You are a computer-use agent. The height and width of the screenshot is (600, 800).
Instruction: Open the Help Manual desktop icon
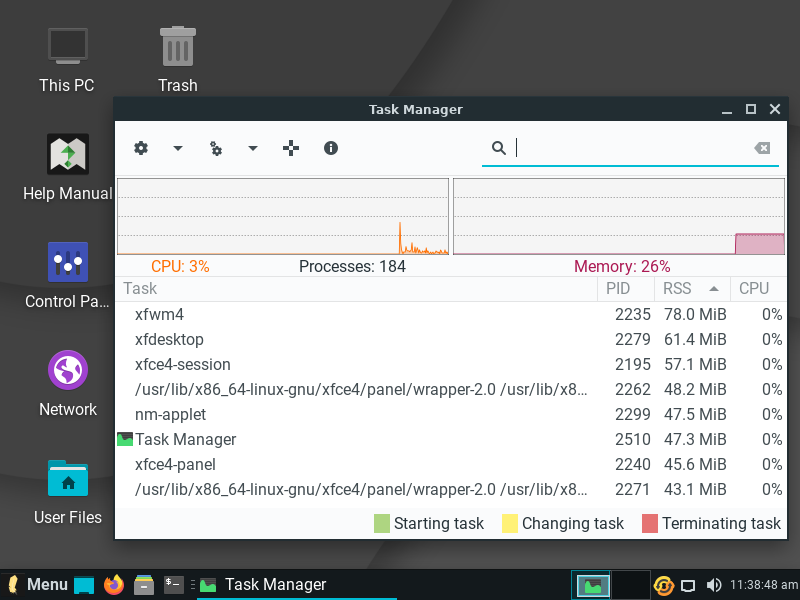[67, 167]
